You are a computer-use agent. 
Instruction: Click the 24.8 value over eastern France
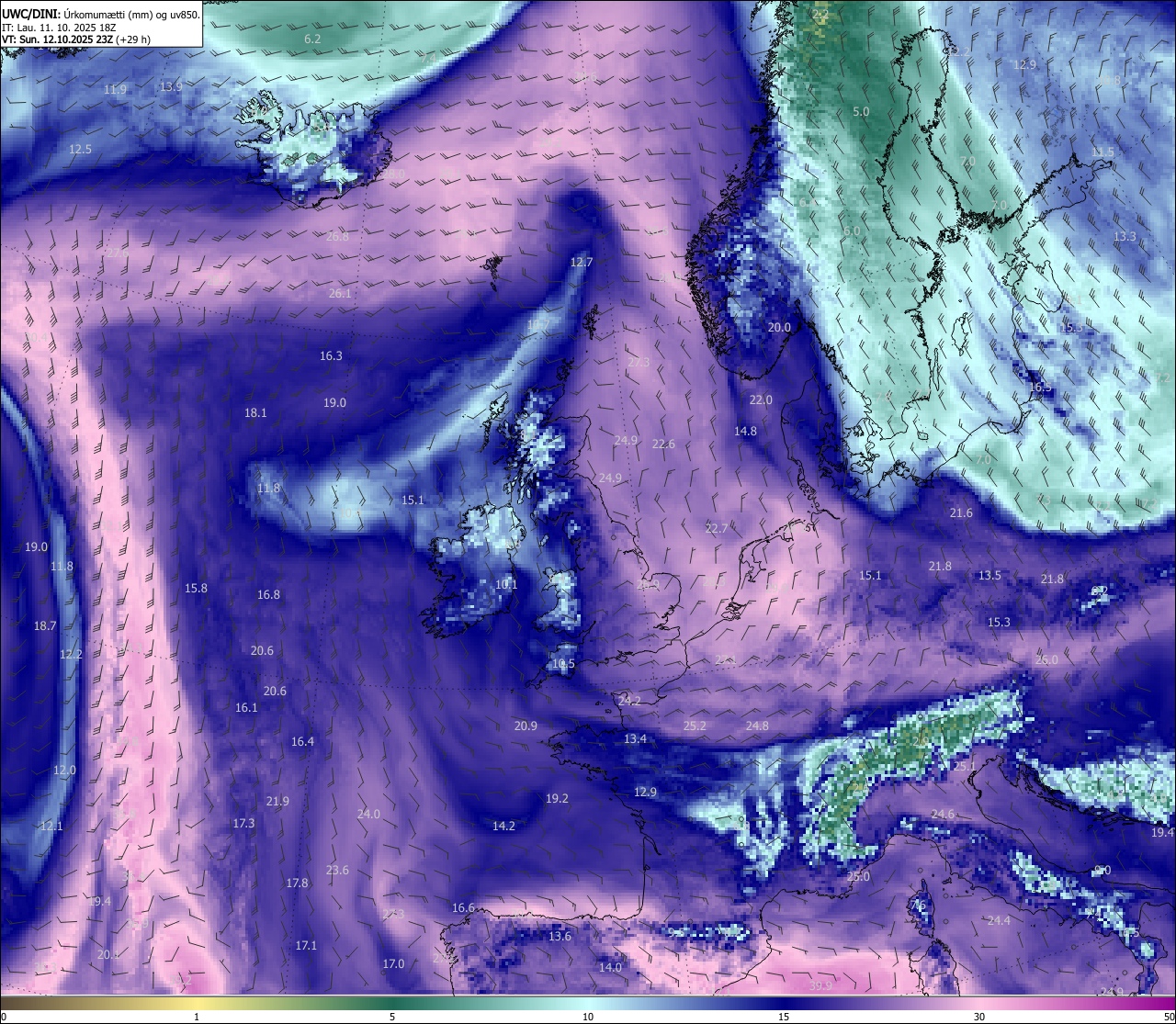pos(757,726)
